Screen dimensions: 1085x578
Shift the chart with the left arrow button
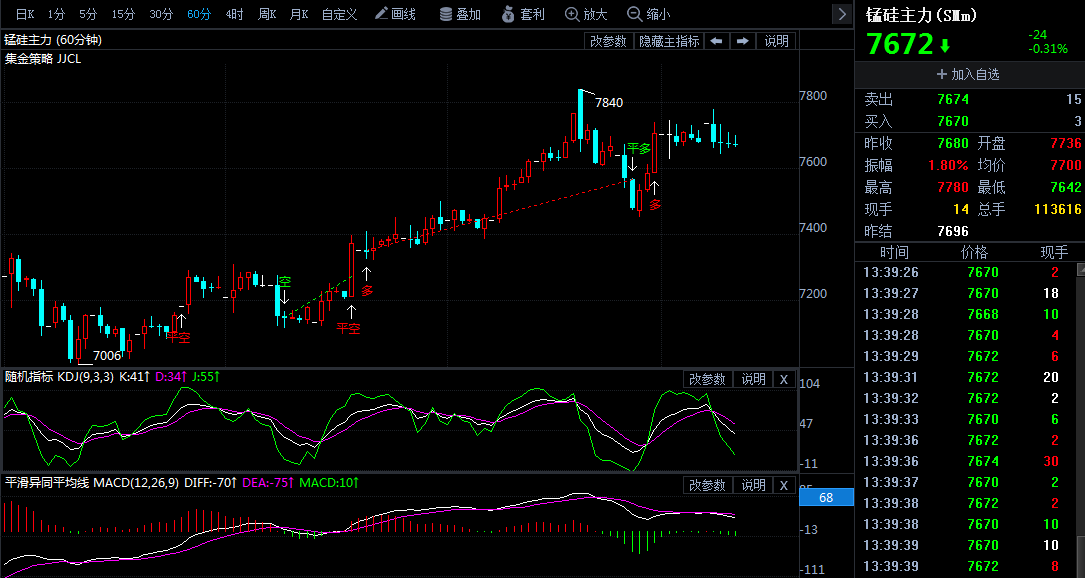(716, 41)
